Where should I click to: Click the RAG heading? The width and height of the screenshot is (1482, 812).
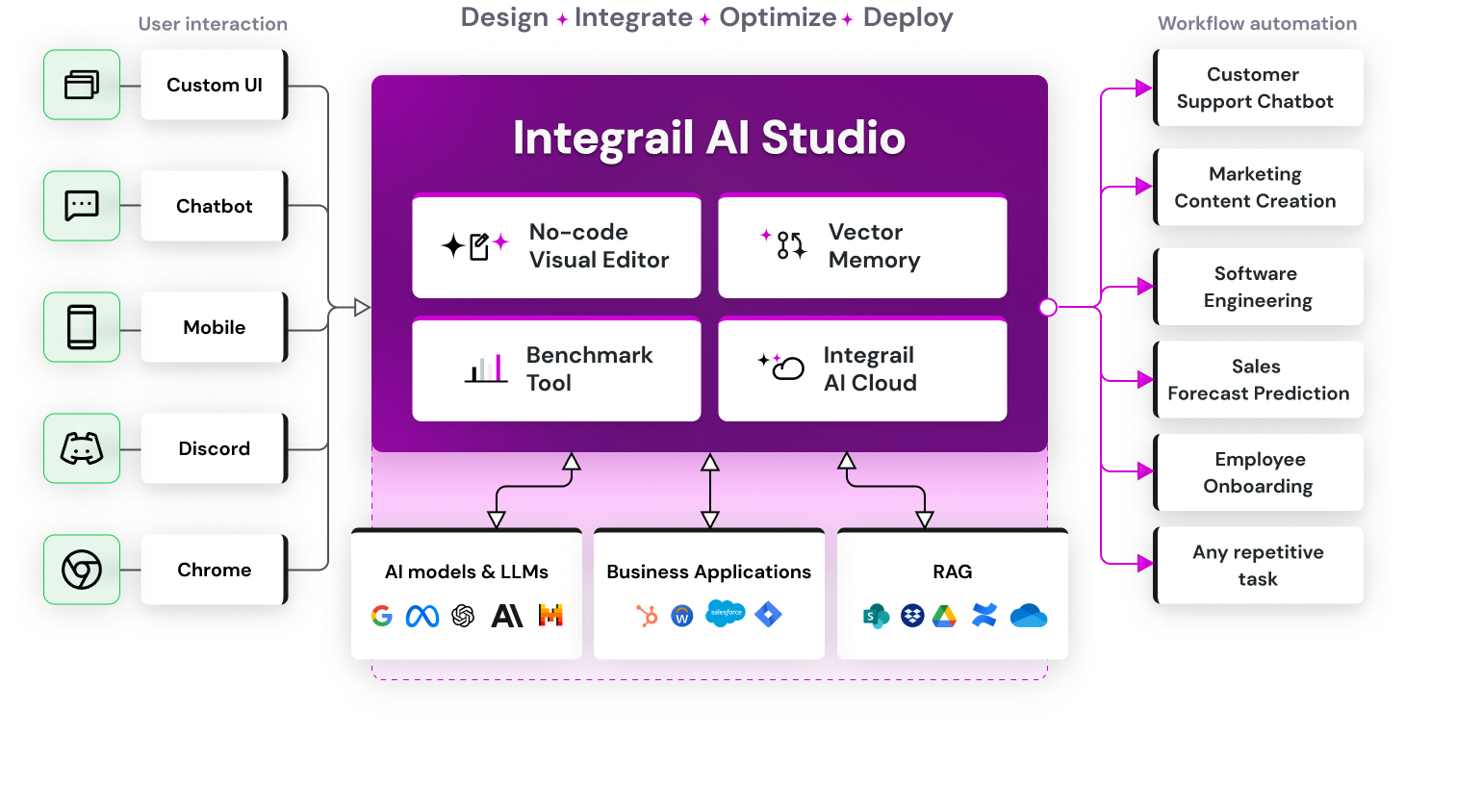point(953,571)
